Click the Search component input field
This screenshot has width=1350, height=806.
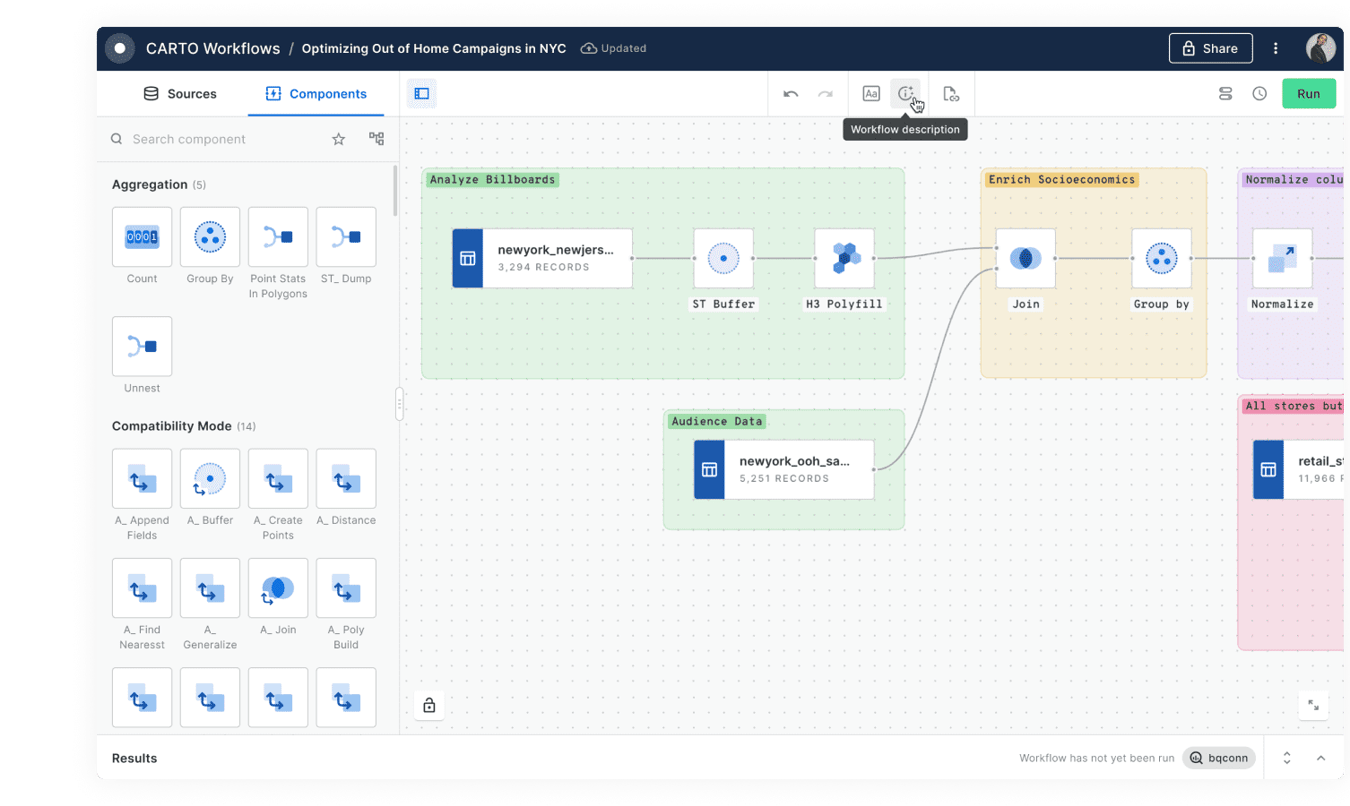(225, 139)
